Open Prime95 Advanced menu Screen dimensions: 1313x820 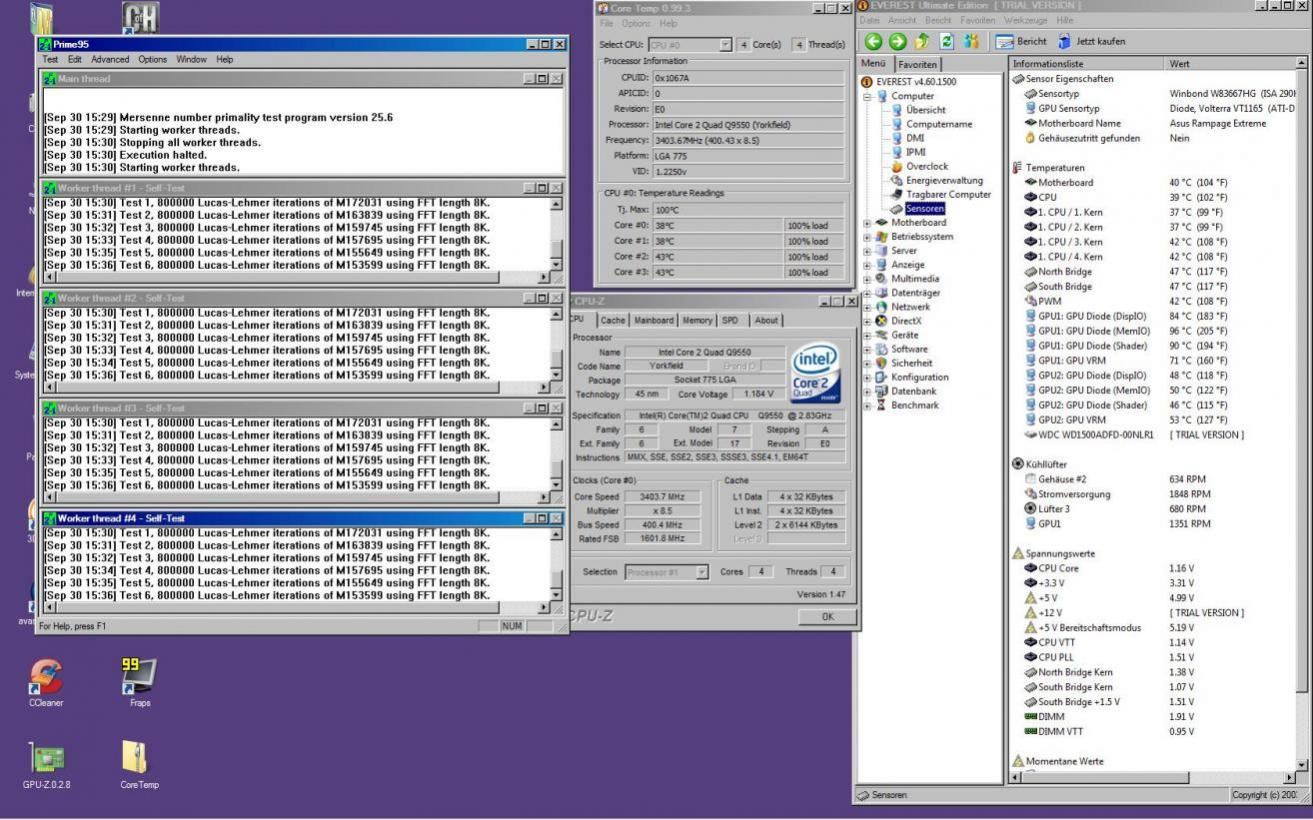[x=110, y=60]
